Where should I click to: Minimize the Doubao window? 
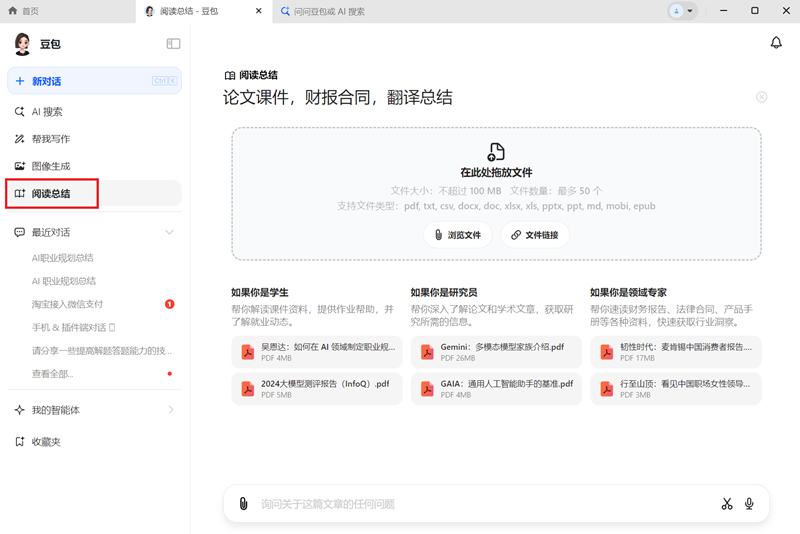pos(723,11)
